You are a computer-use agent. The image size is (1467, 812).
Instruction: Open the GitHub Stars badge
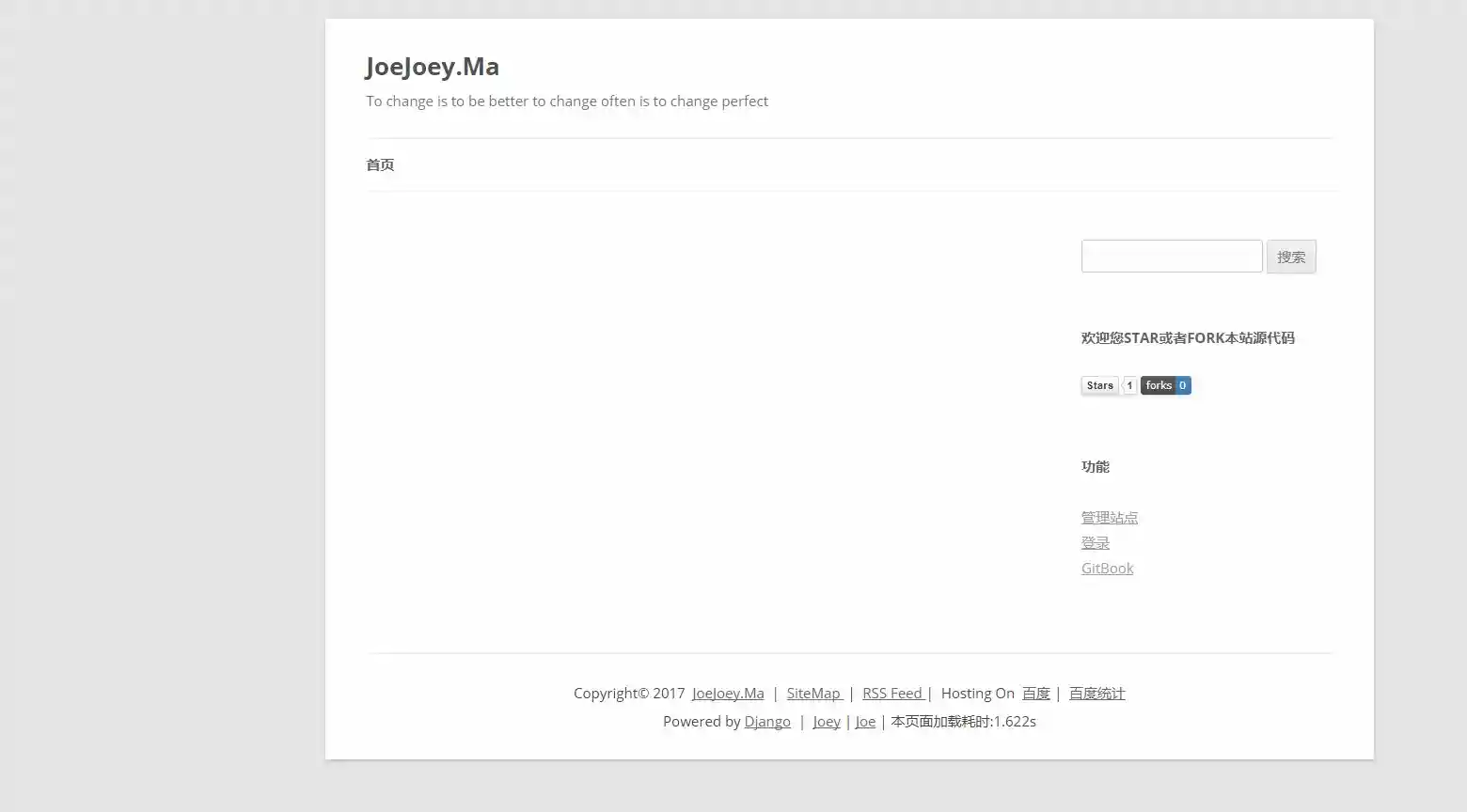point(1099,385)
